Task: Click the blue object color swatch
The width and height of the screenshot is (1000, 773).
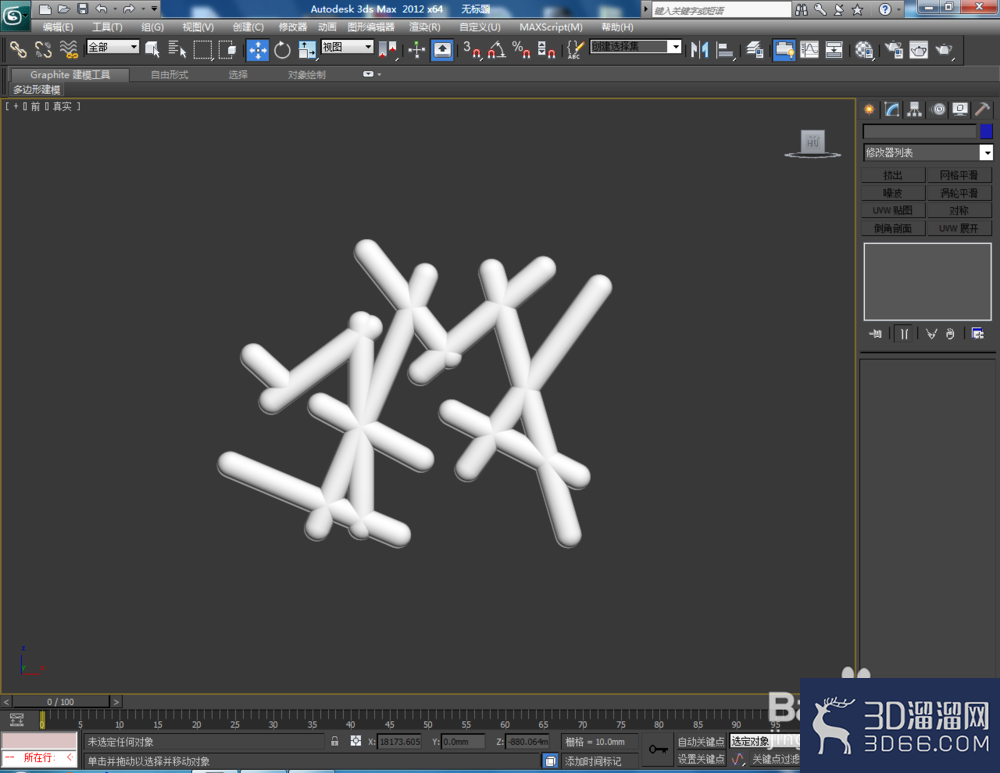Action: pyautogui.click(x=986, y=131)
